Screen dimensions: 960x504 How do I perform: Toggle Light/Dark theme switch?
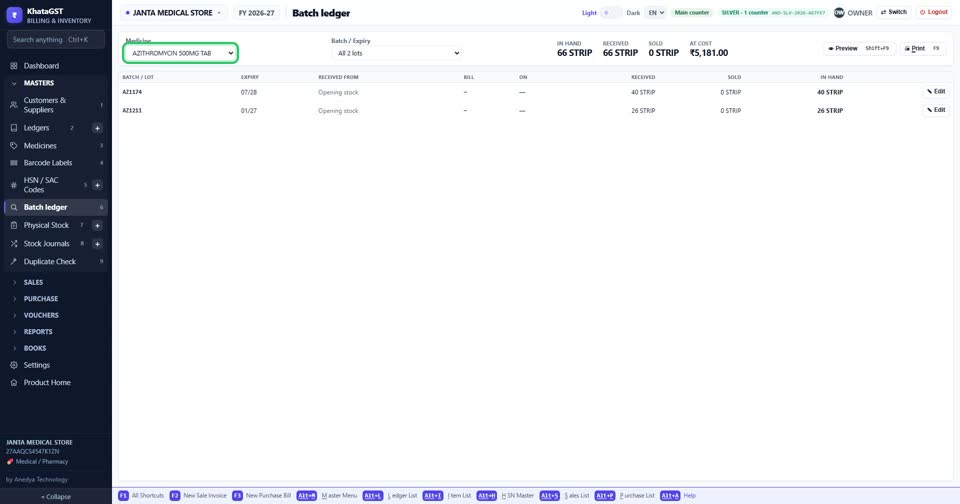pos(610,13)
